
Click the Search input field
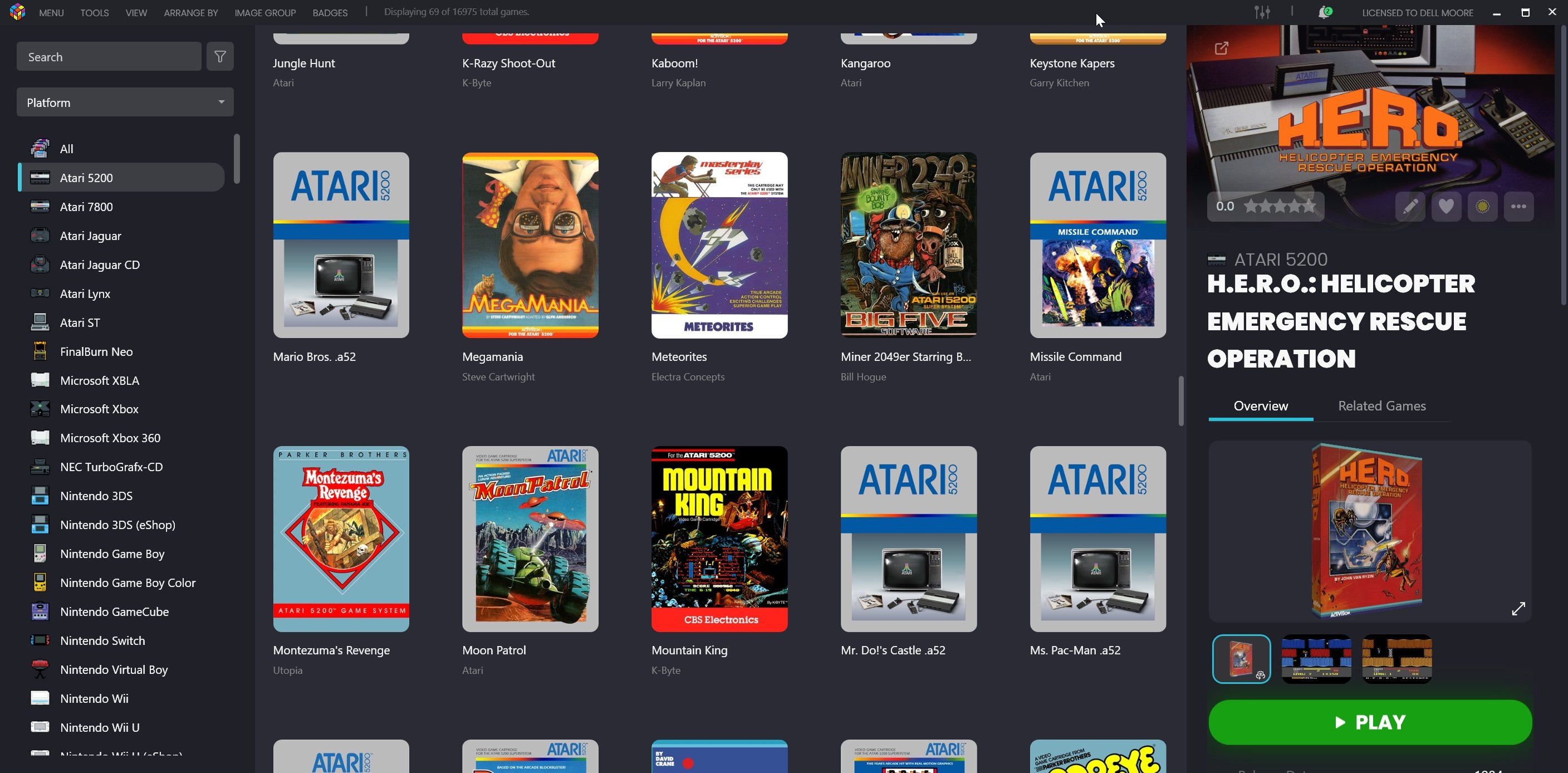[109, 57]
